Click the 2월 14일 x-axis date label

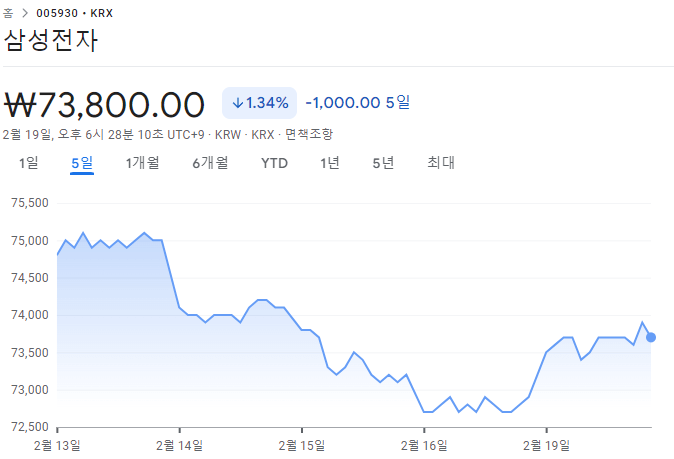(179, 445)
